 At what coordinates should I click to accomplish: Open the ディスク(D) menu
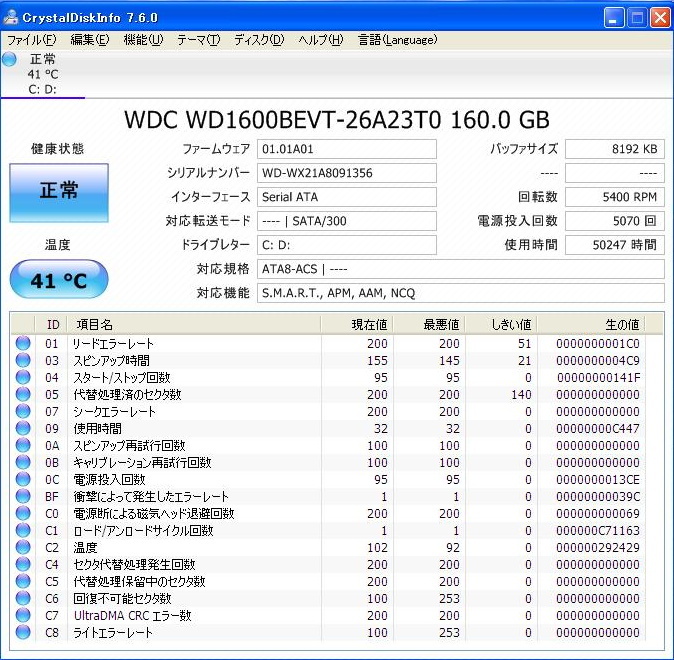point(259,40)
